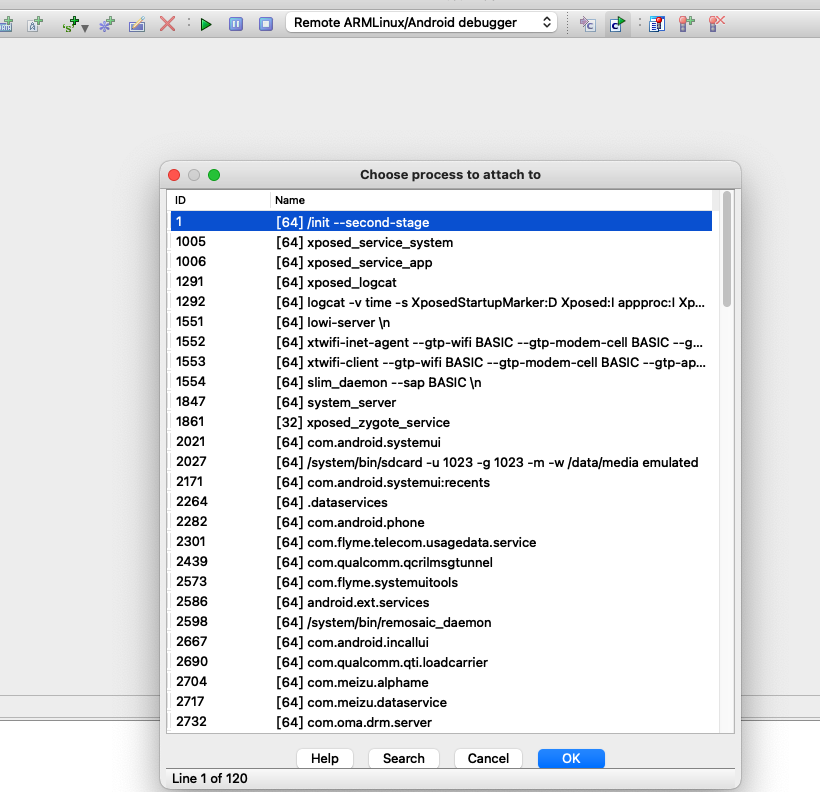Click the ID column header

tap(181, 200)
